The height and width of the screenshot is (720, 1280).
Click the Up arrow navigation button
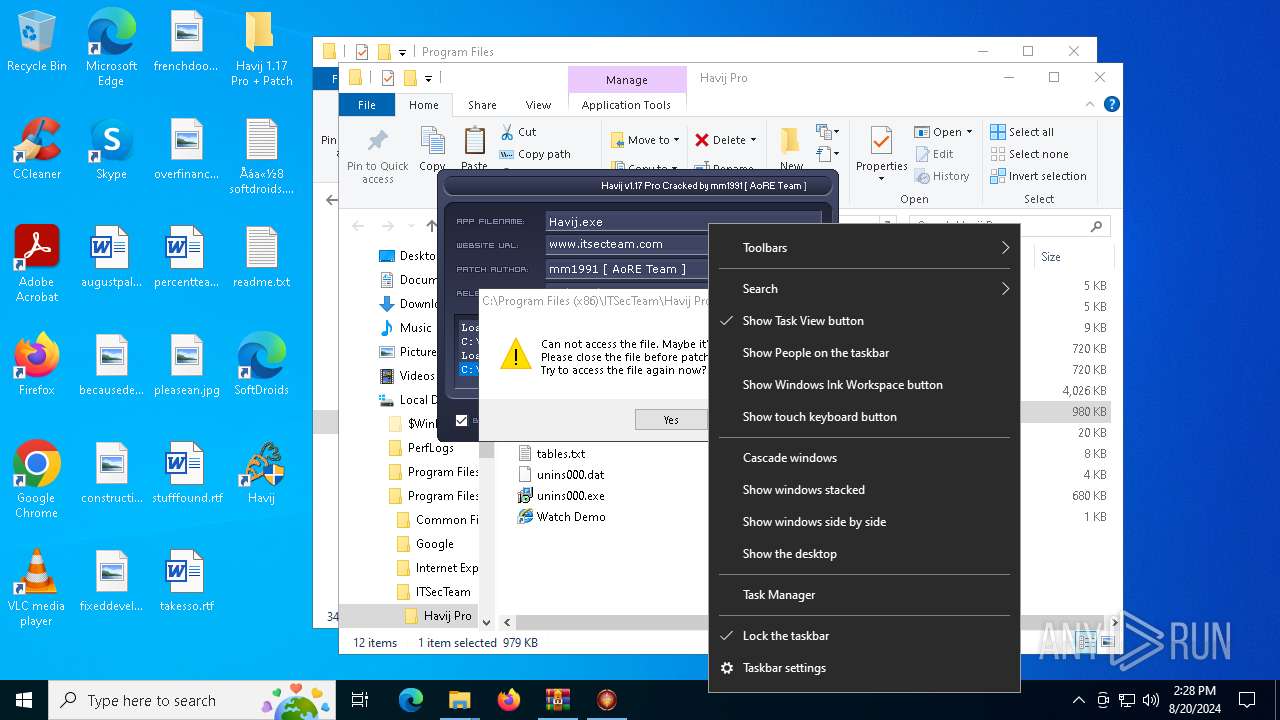click(432, 226)
